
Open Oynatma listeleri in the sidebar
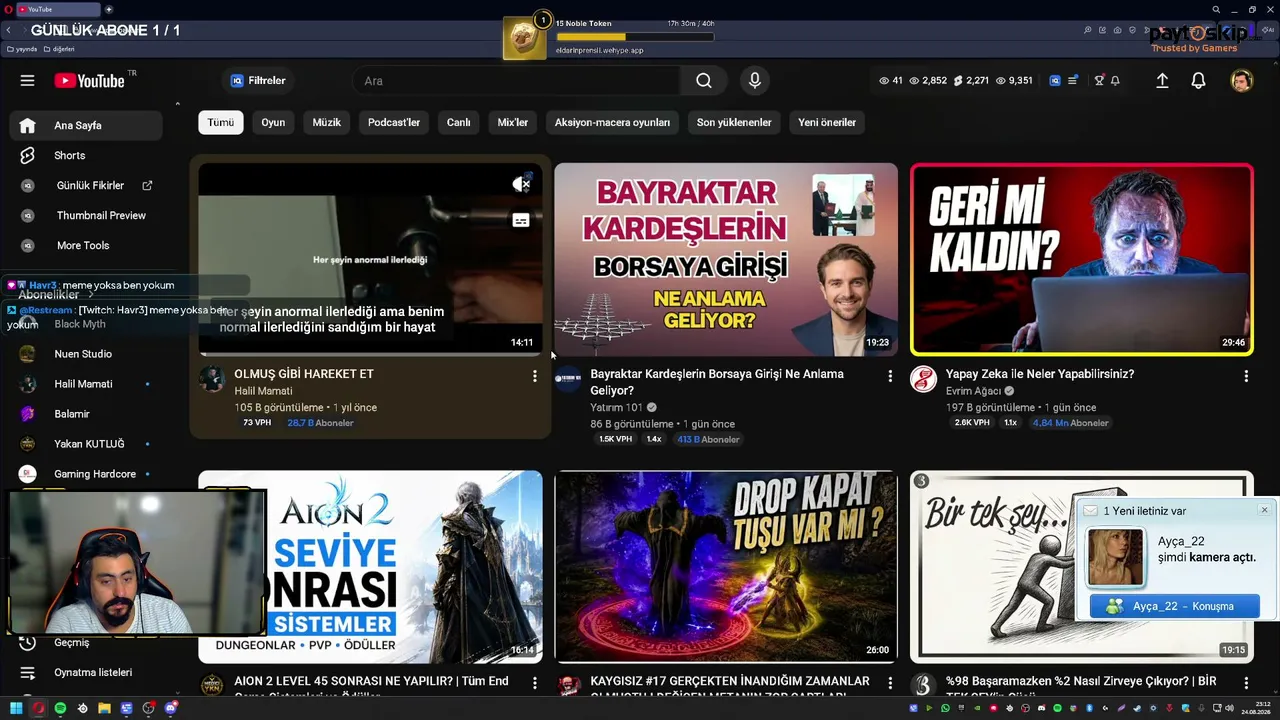tap(86, 672)
